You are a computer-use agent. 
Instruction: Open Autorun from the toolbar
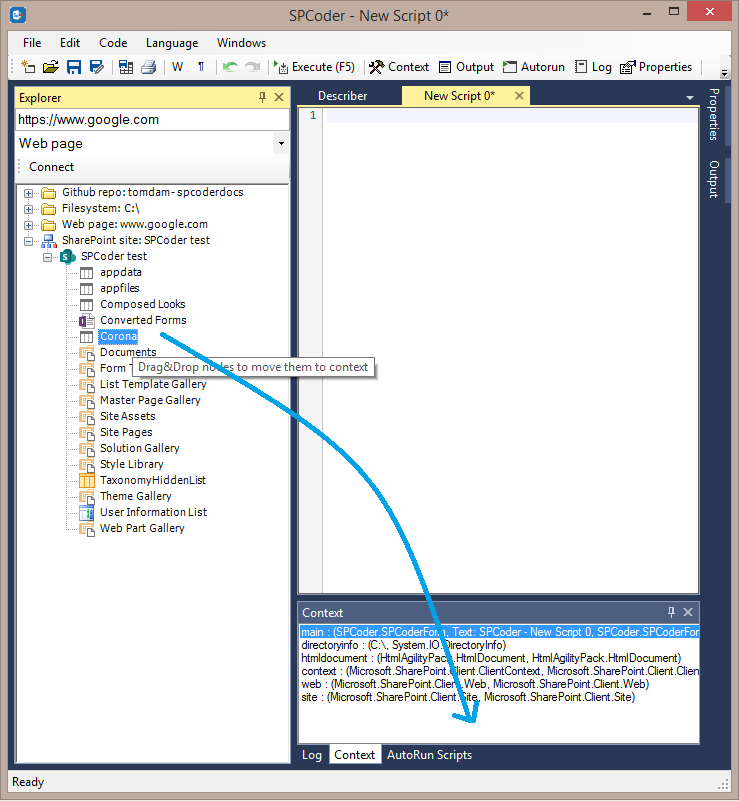tap(533, 67)
